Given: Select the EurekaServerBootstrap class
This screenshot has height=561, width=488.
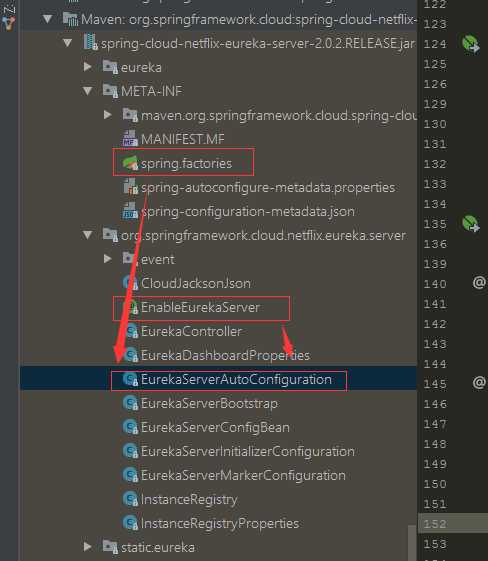Looking at the screenshot, I should tap(209, 403).
